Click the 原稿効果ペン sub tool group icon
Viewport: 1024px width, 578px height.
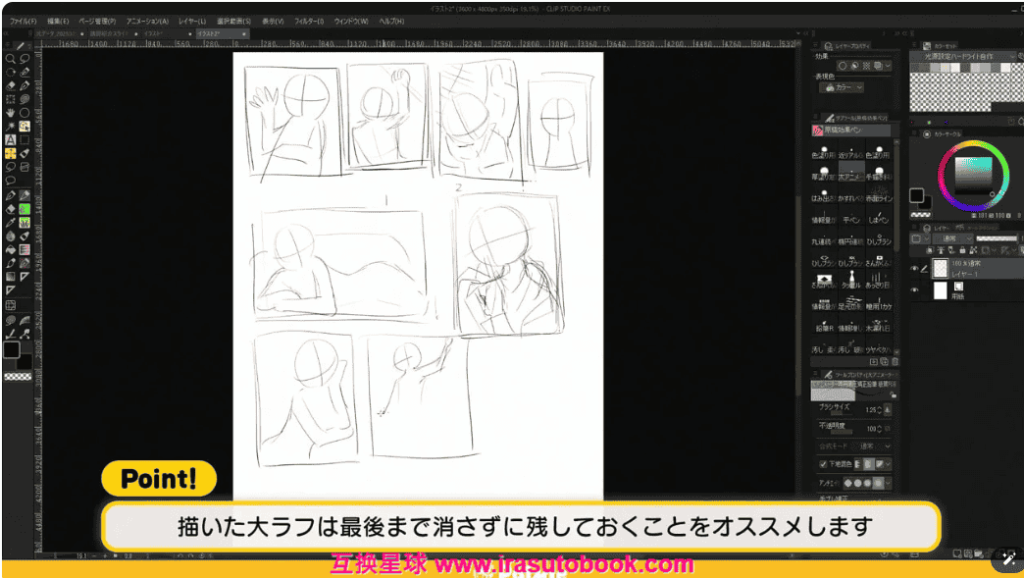point(817,130)
